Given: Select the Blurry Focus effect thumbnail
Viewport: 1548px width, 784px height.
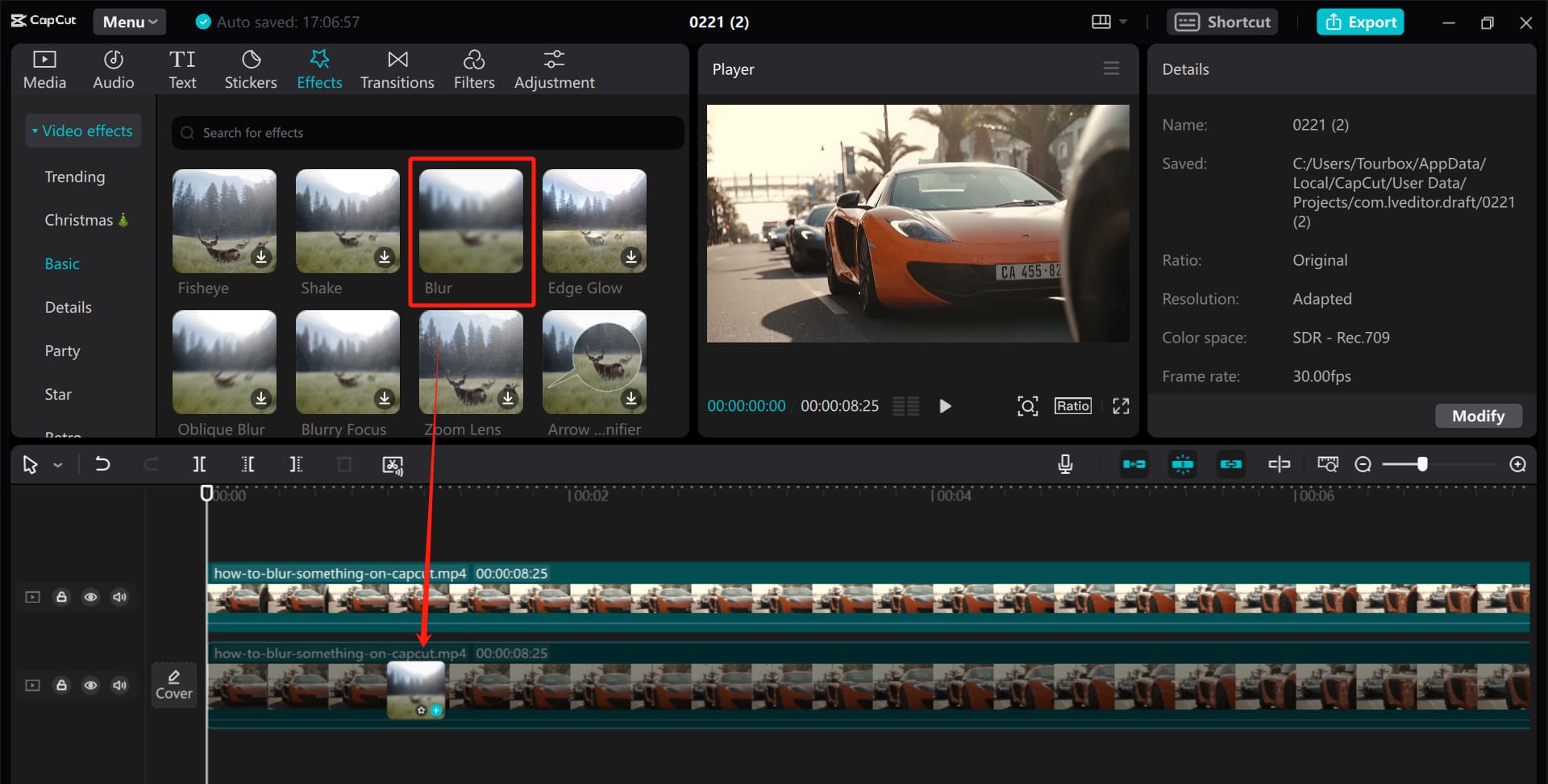Looking at the screenshot, I should tap(347, 363).
